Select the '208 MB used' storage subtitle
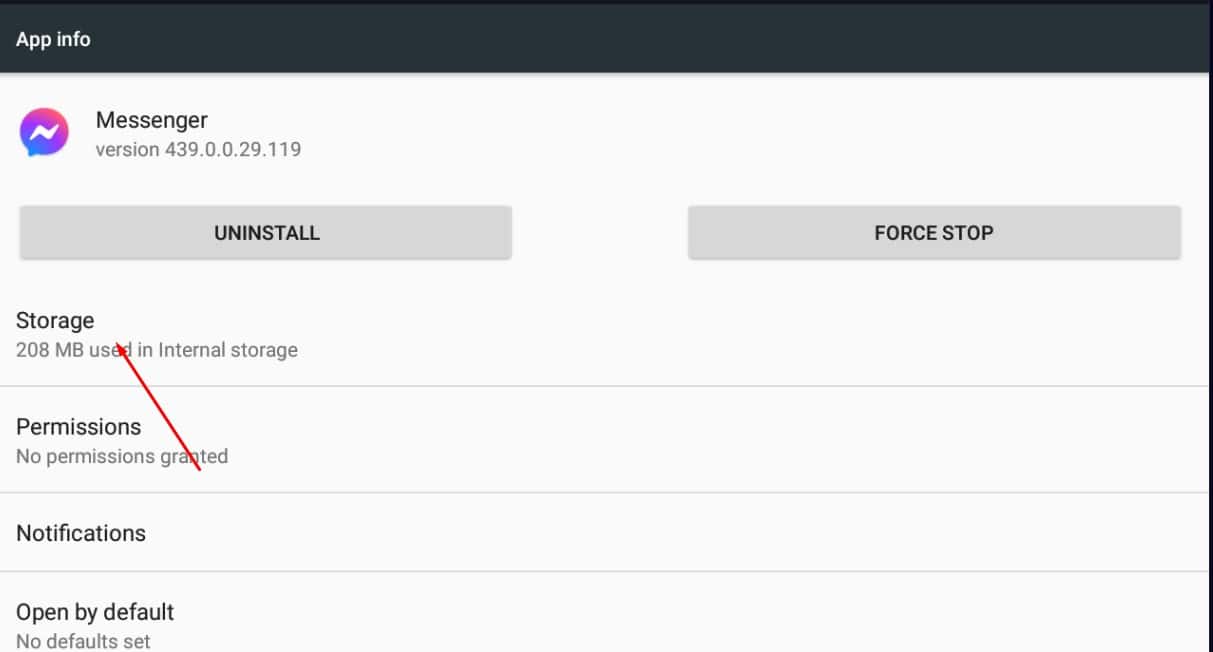 click(x=156, y=351)
